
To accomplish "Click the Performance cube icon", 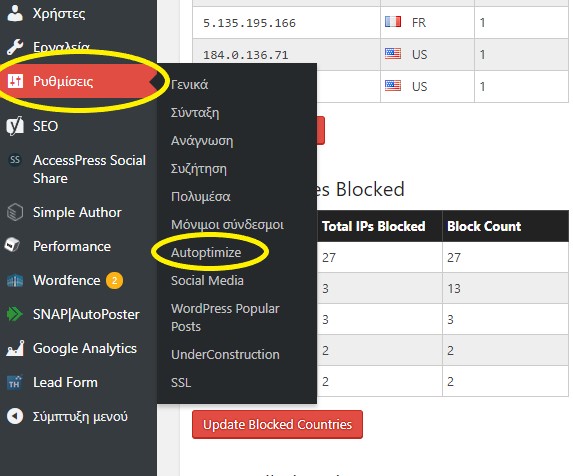I will [x=12, y=245].
